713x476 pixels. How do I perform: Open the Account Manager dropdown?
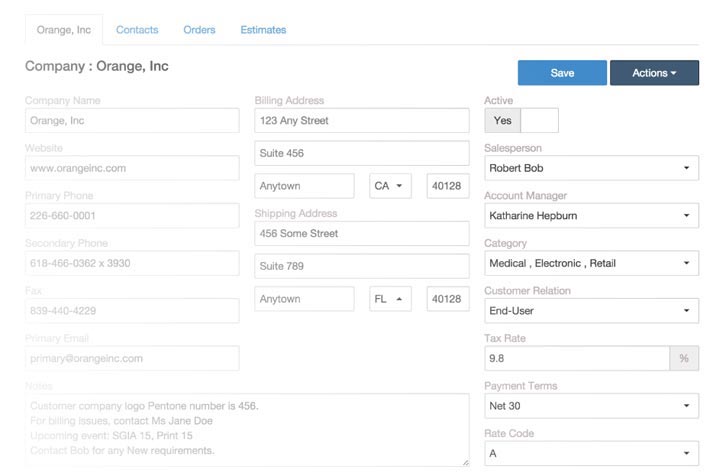pos(591,215)
